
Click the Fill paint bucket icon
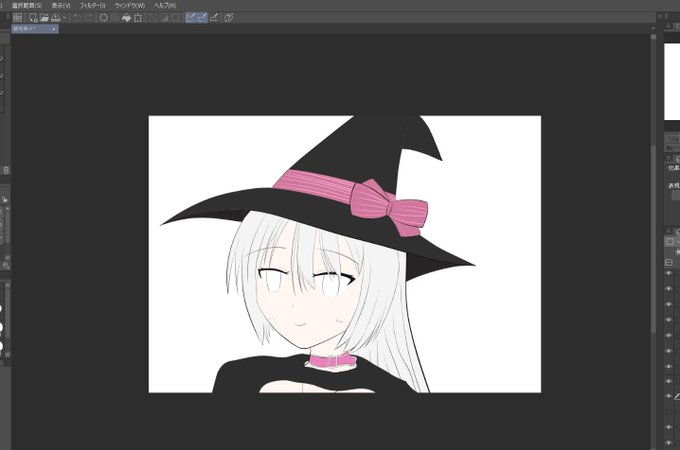126,17
